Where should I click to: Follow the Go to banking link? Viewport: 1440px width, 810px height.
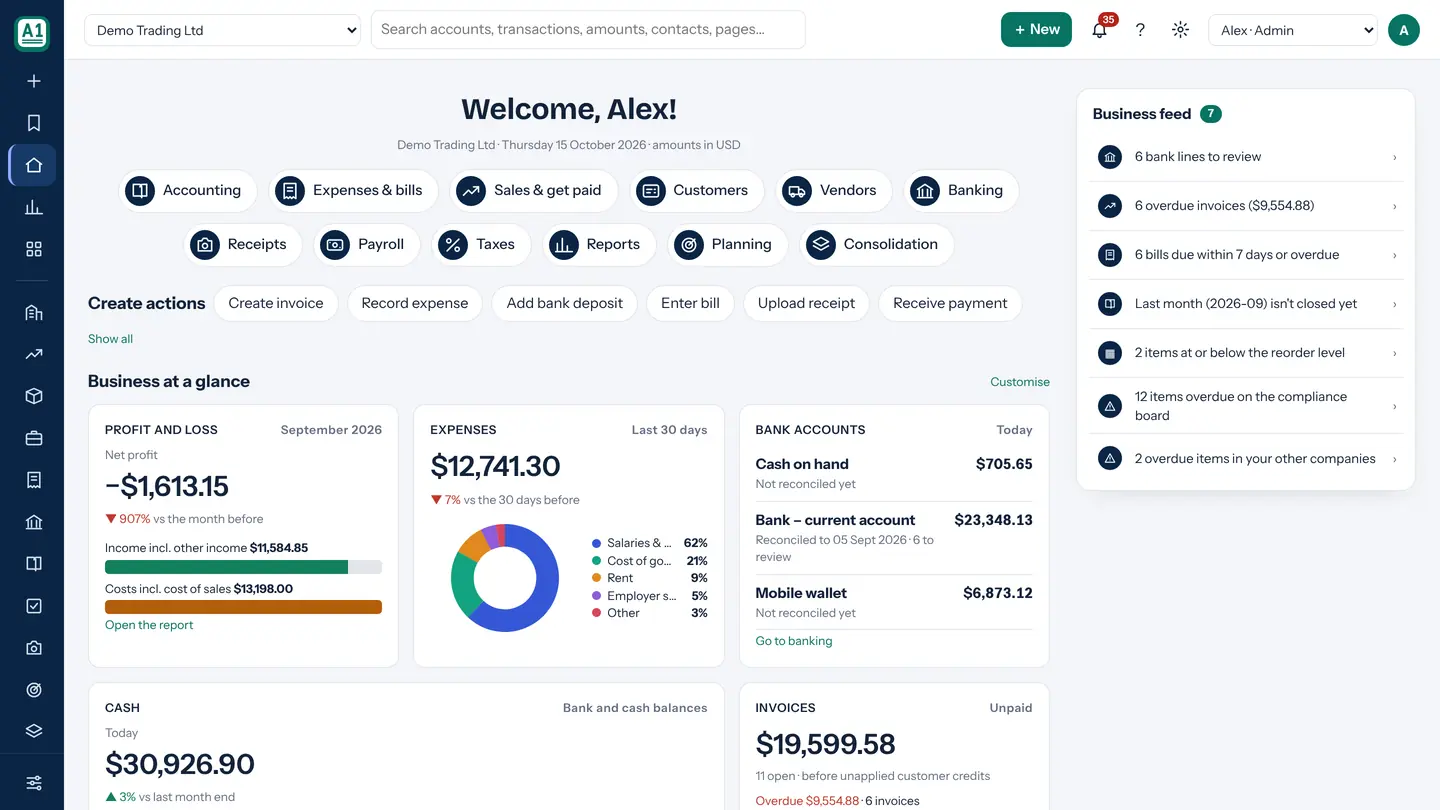pyautogui.click(x=794, y=641)
